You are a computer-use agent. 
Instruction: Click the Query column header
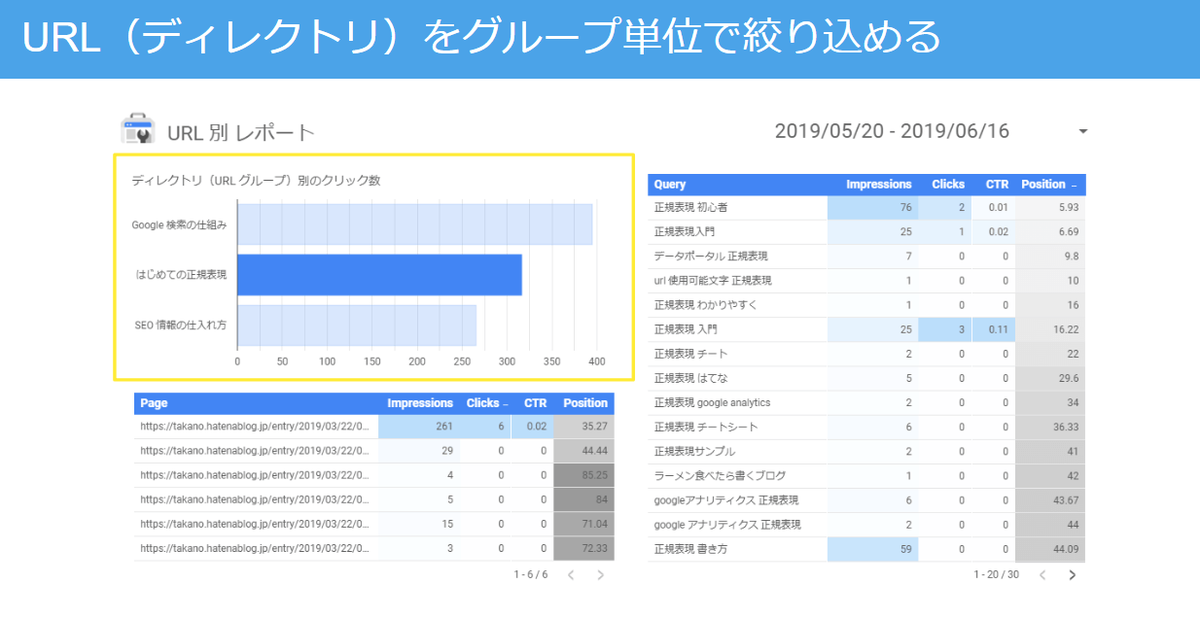tap(670, 184)
